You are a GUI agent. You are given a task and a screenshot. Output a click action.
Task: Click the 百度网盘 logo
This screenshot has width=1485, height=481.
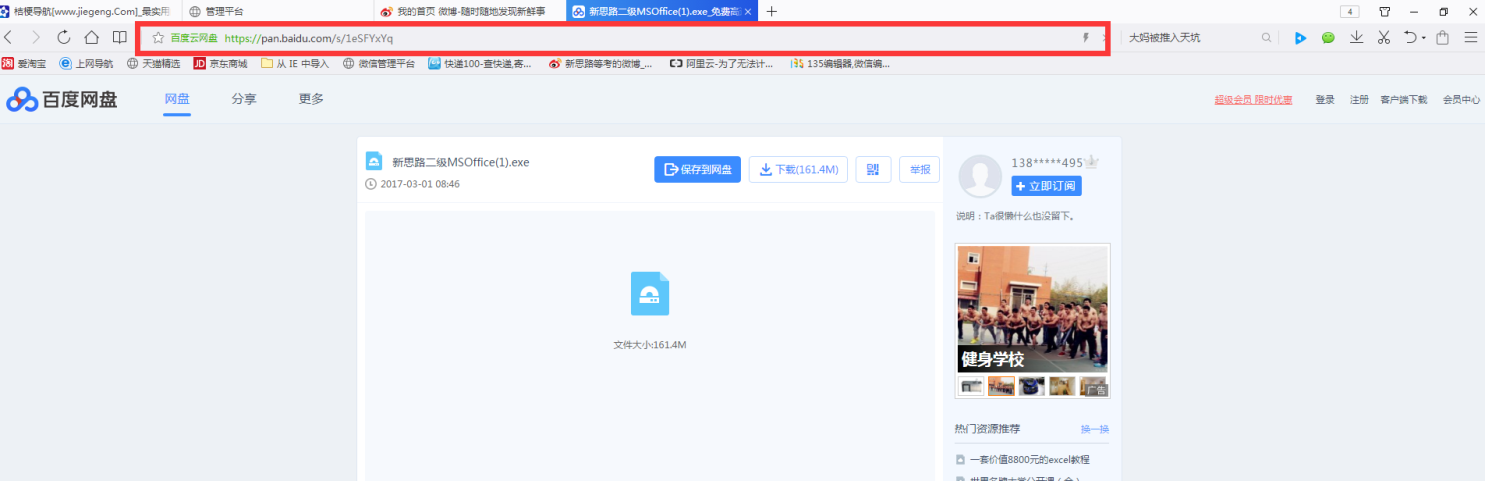tap(62, 99)
